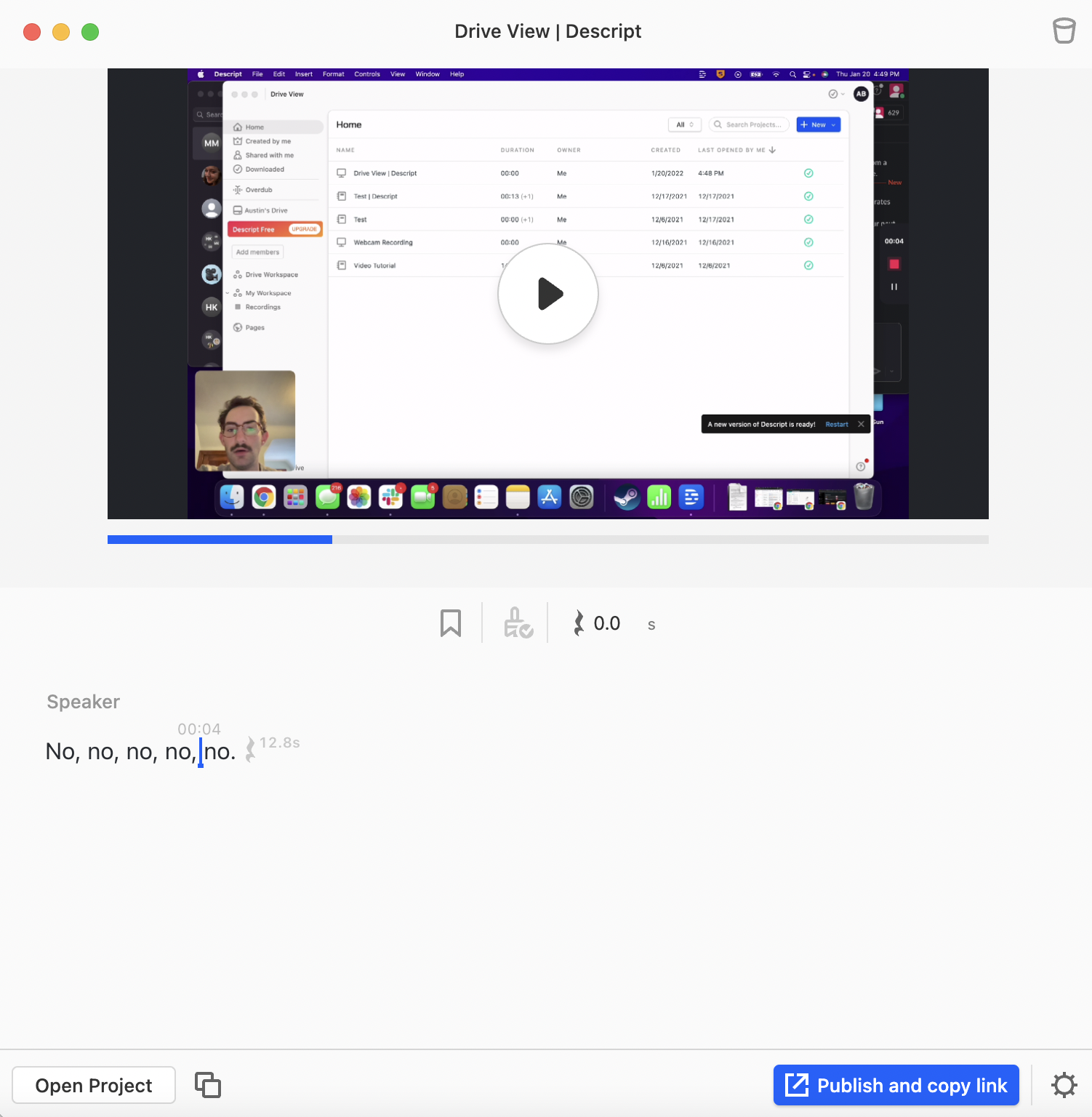Click the Finder icon in the recorded dock
Image resolution: width=1092 pixels, height=1117 pixels.
[x=233, y=497]
